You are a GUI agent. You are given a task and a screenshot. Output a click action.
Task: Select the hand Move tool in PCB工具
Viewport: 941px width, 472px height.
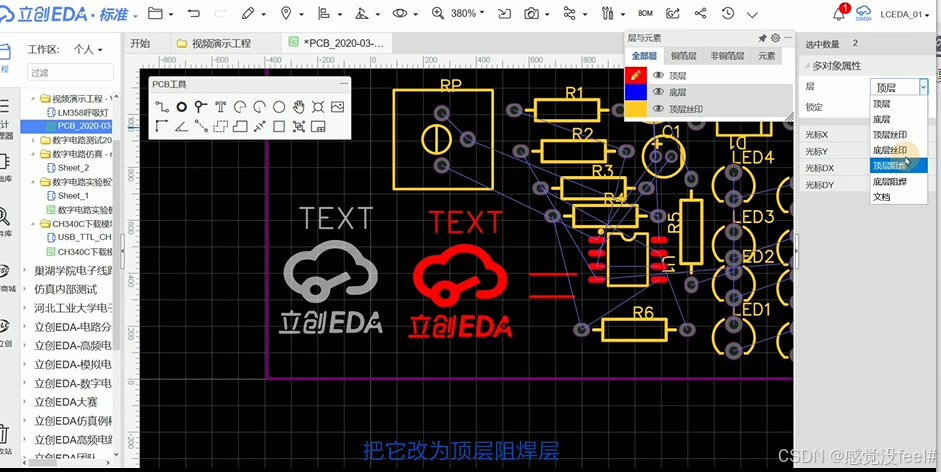(x=298, y=107)
